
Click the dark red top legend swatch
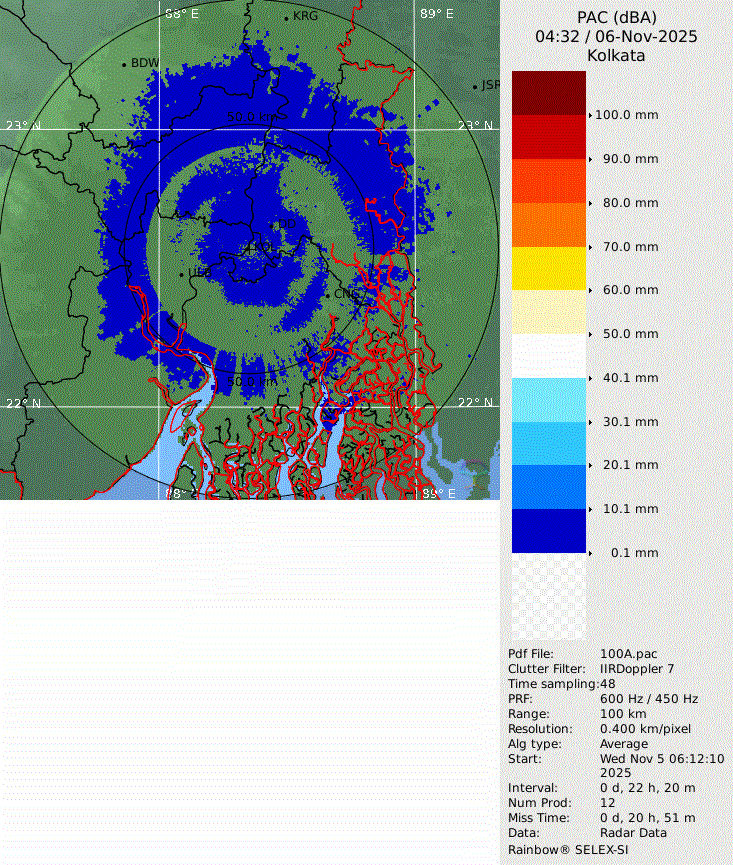pos(548,92)
